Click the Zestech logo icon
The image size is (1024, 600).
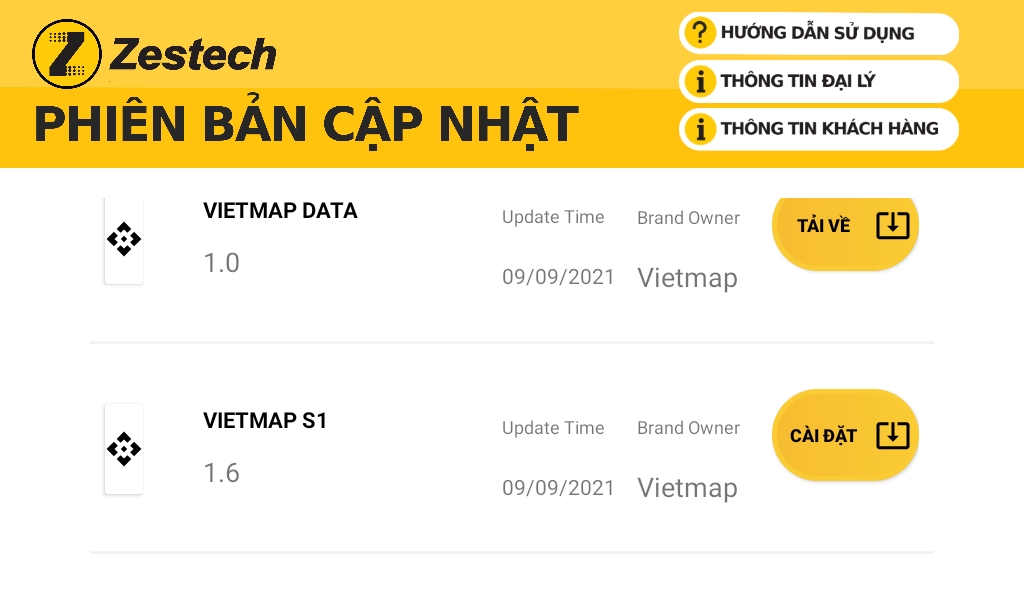pyautogui.click(x=67, y=54)
